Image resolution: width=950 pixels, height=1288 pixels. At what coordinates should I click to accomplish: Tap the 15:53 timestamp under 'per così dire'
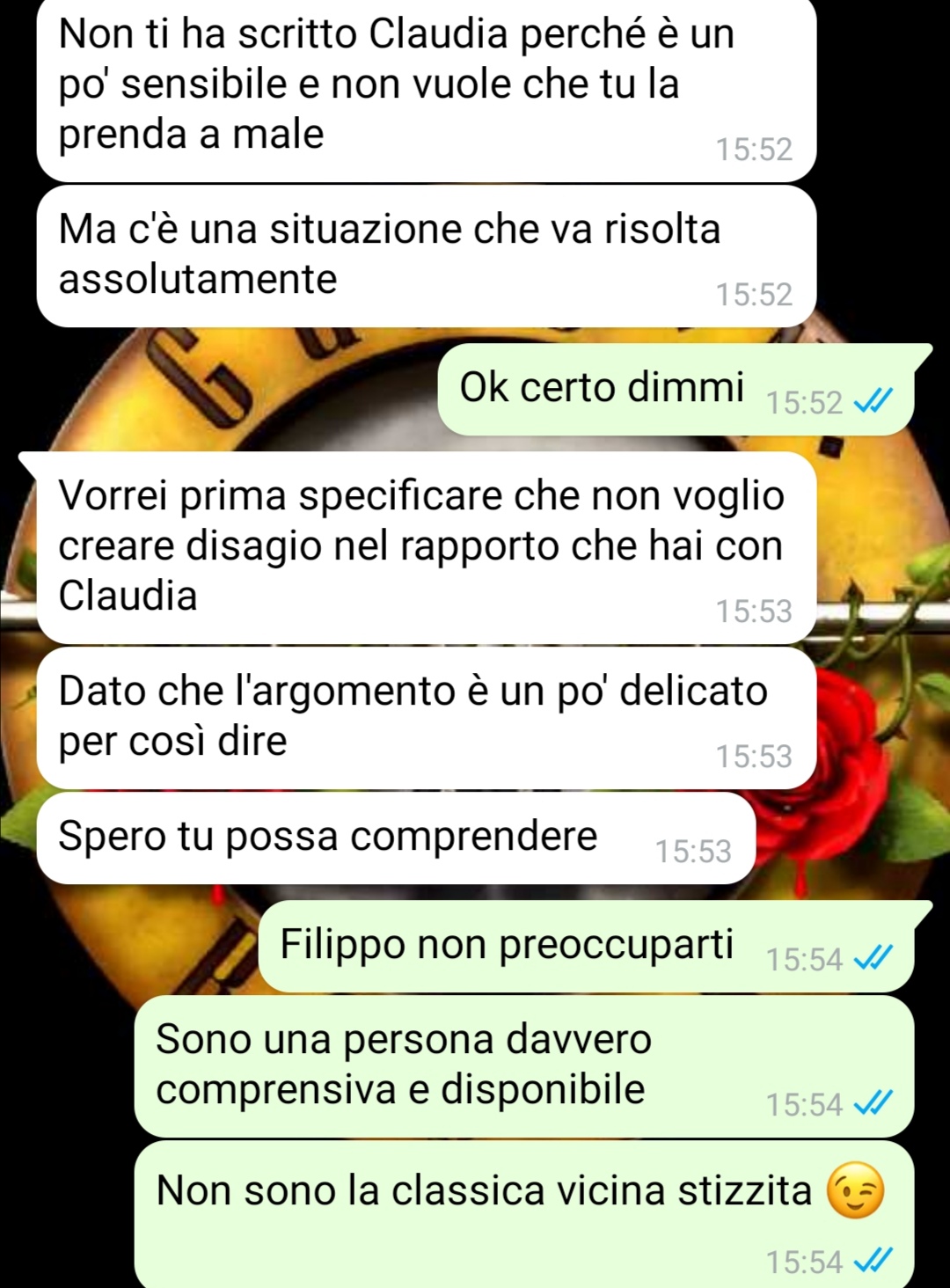pyautogui.click(x=754, y=756)
